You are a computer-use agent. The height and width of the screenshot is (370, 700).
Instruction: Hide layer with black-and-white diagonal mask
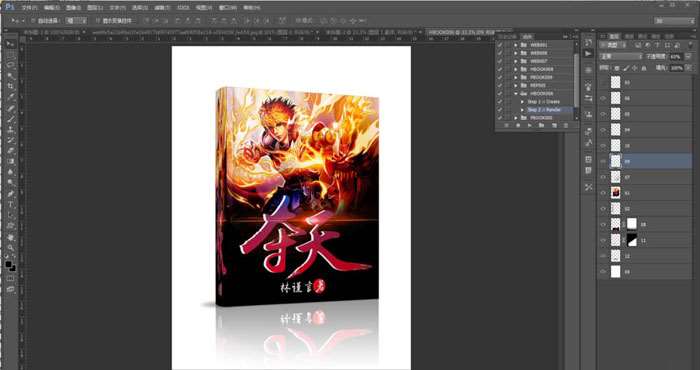click(604, 240)
